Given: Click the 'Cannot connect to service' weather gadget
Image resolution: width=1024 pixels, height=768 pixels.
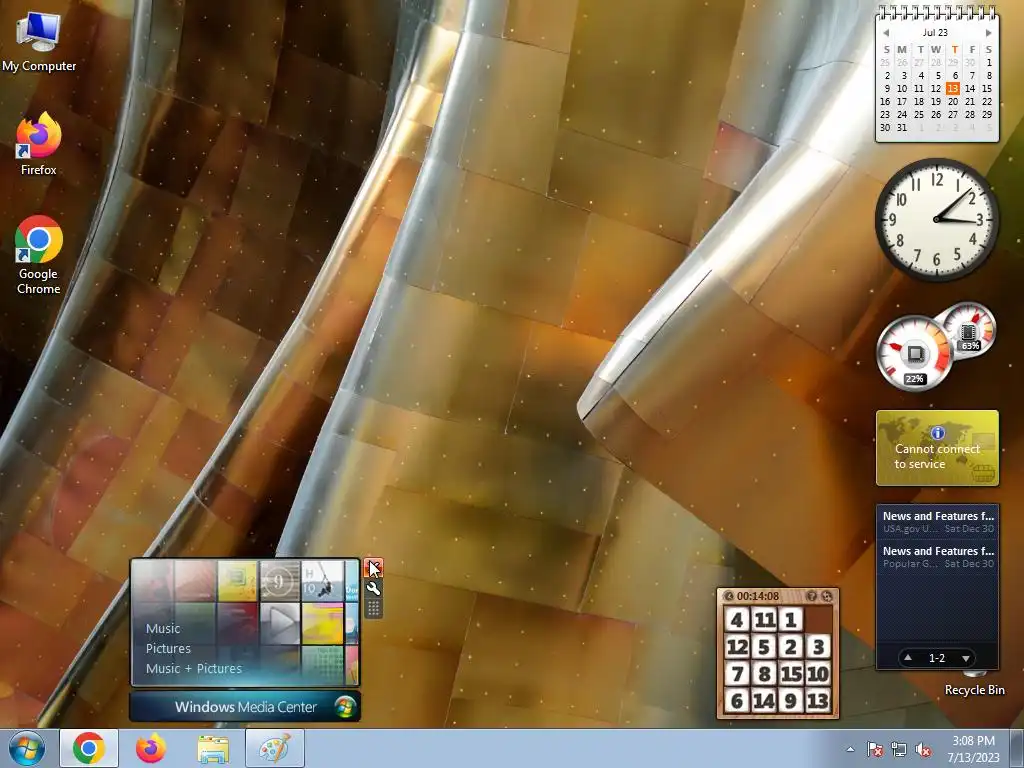Looking at the screenshot, I should click(937, 448).
